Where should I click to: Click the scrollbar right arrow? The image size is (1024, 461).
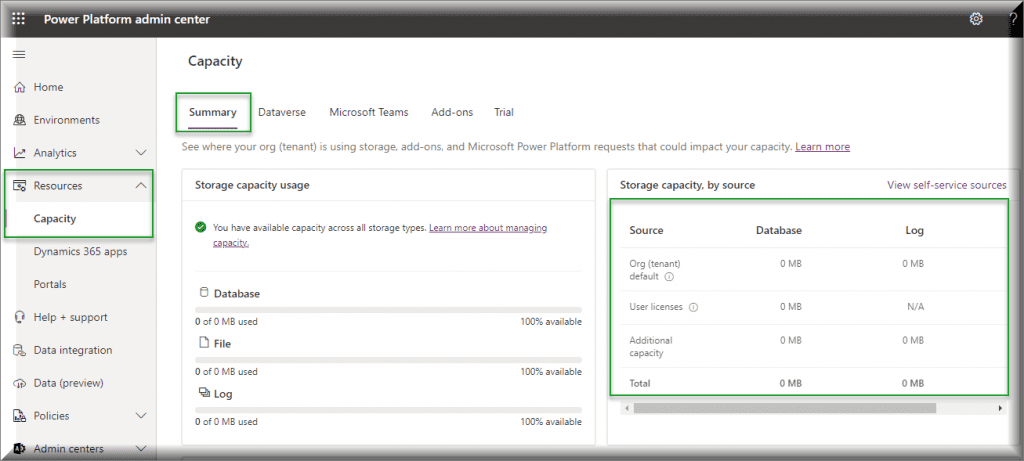[x=1000, y=408]
